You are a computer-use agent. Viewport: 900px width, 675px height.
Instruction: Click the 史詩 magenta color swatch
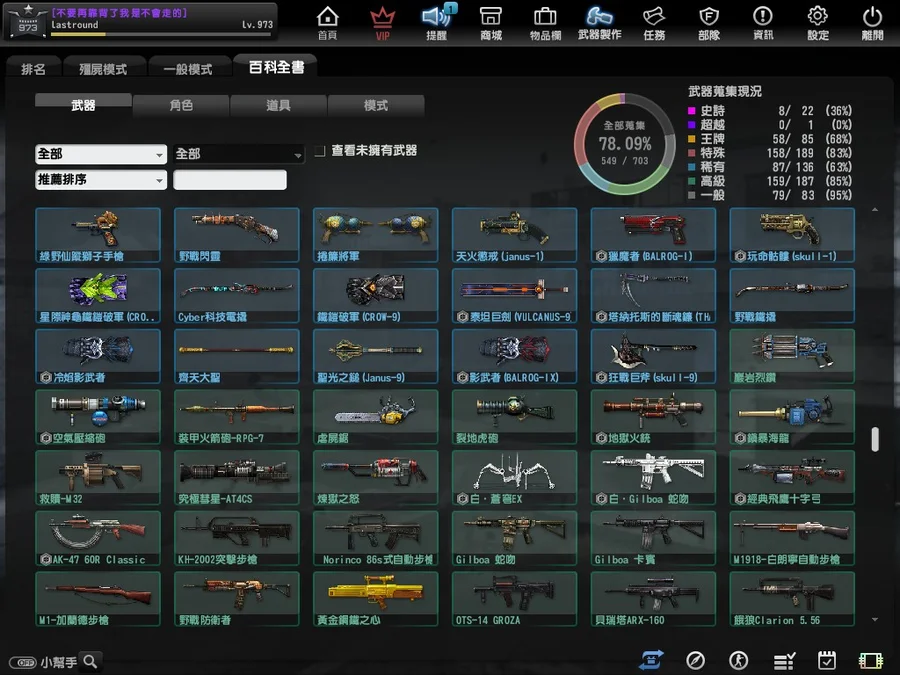tap(692, 111)
